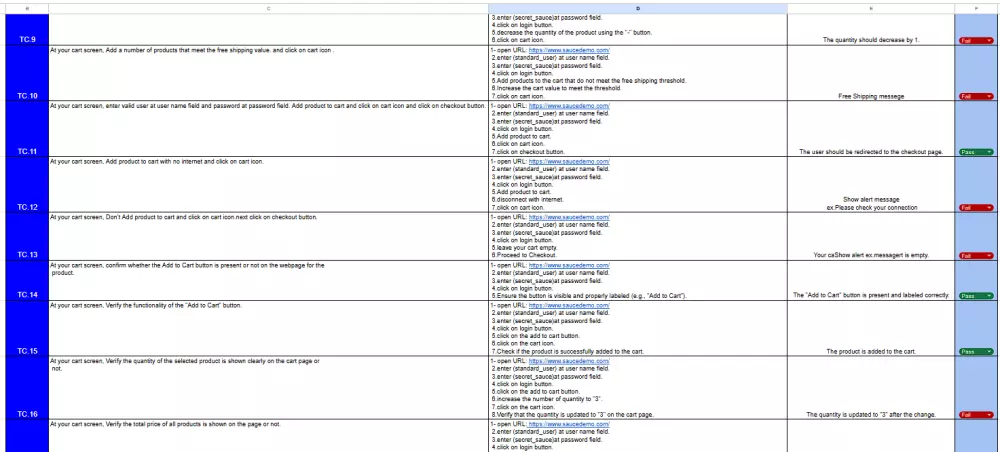This screenshot has width=1000, height=452.
Task: Select the TC.9 steps cell about decreasing quantity
Action: (638, 29)
